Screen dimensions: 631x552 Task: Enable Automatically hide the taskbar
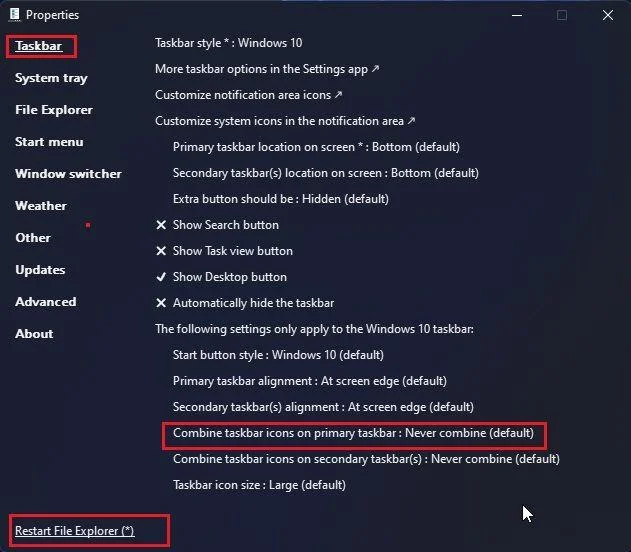[253, 303]
